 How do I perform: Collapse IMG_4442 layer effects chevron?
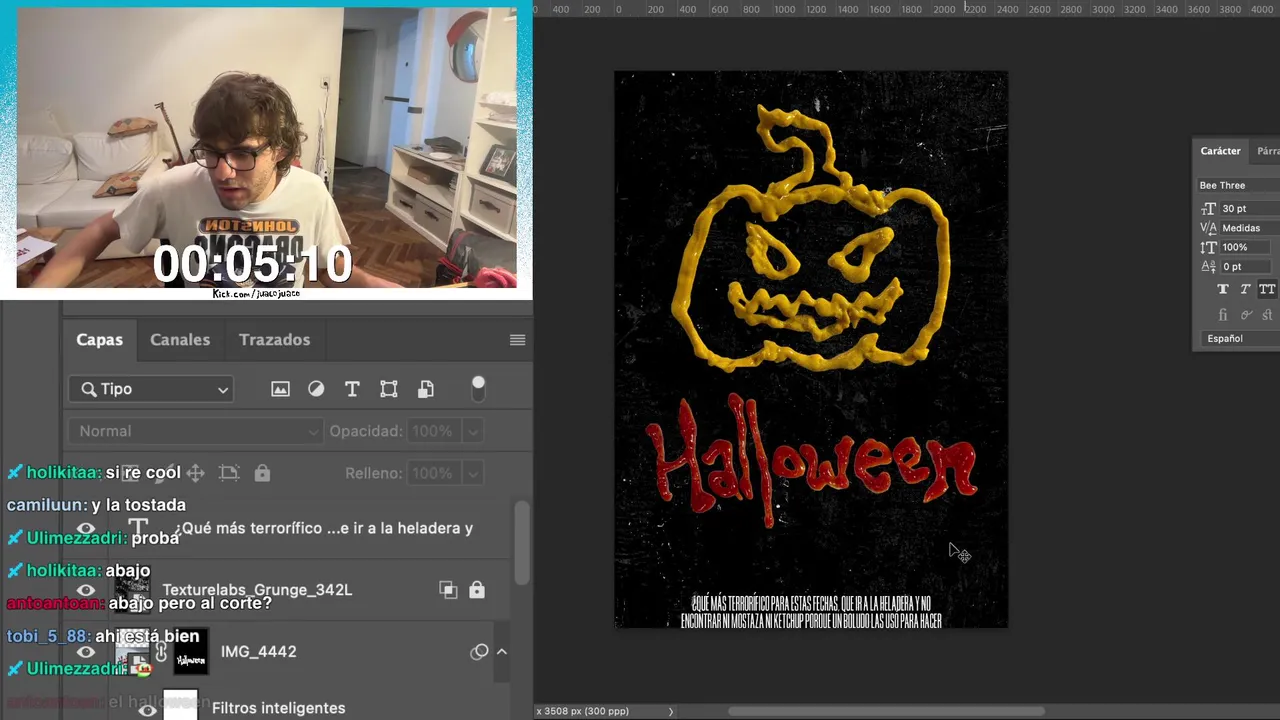pyautogui.click(x=502, y=652)
